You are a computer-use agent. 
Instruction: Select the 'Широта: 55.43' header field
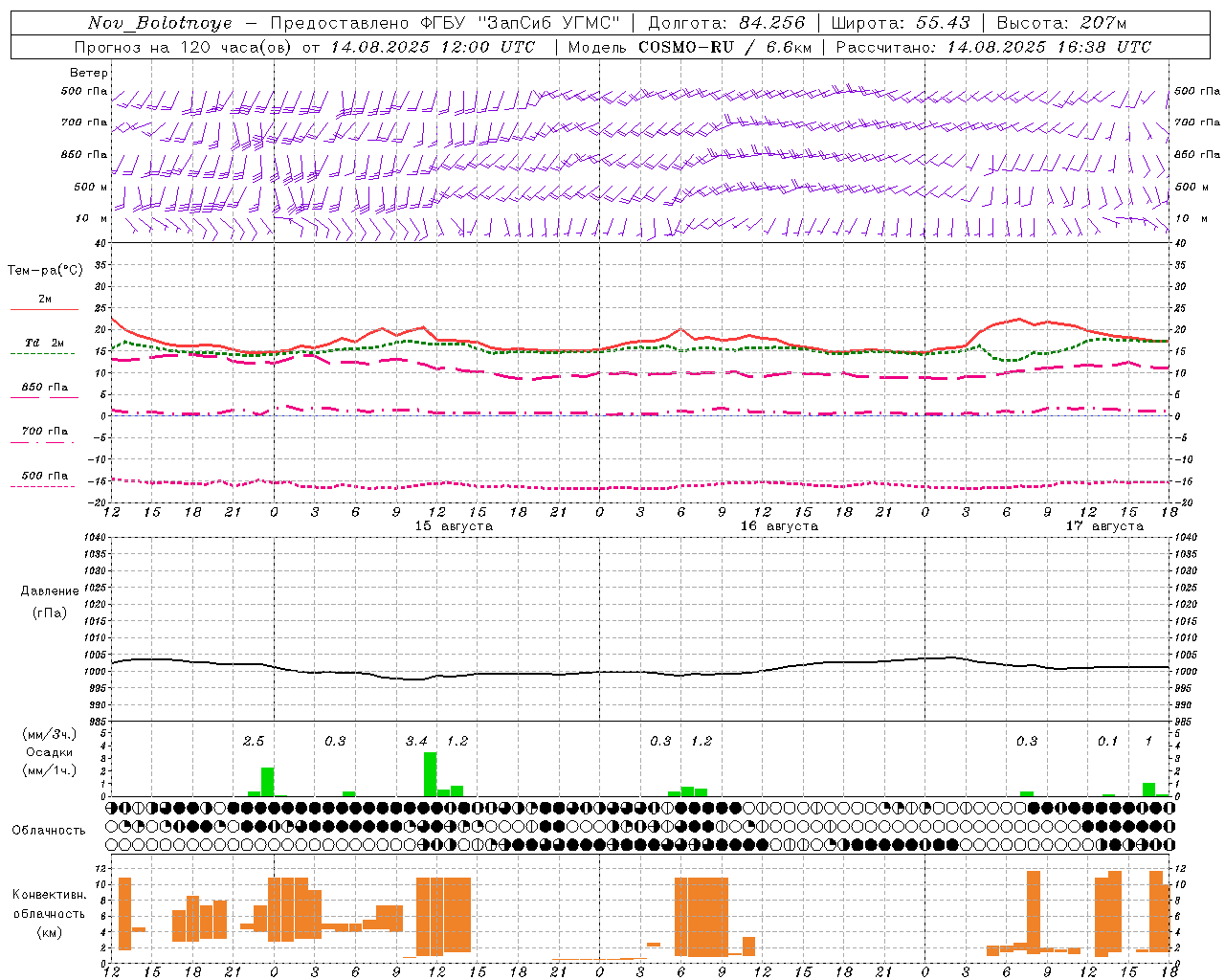coord(901,23)
